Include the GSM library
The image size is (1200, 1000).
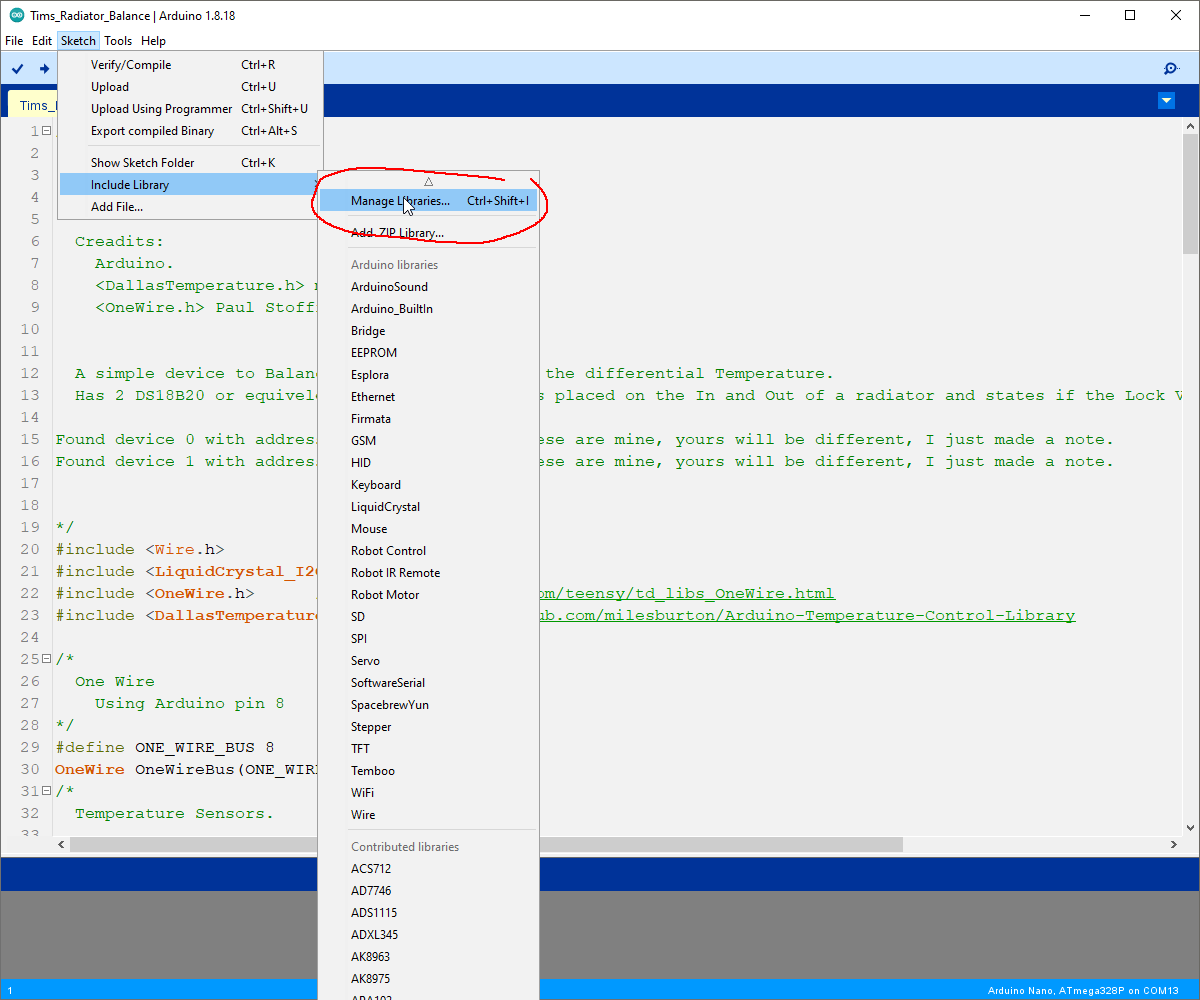click(428, 441)
